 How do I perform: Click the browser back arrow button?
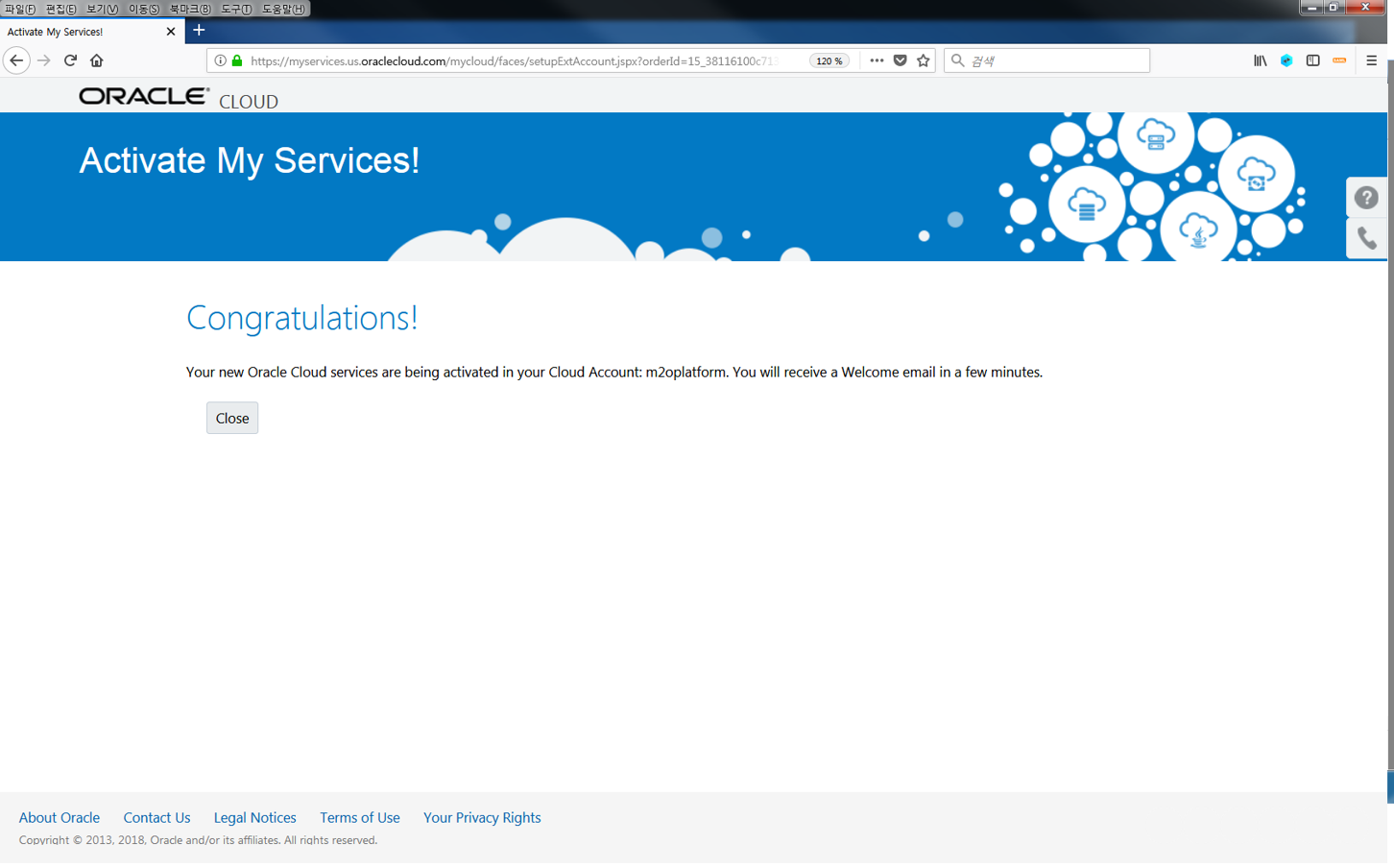16,60
